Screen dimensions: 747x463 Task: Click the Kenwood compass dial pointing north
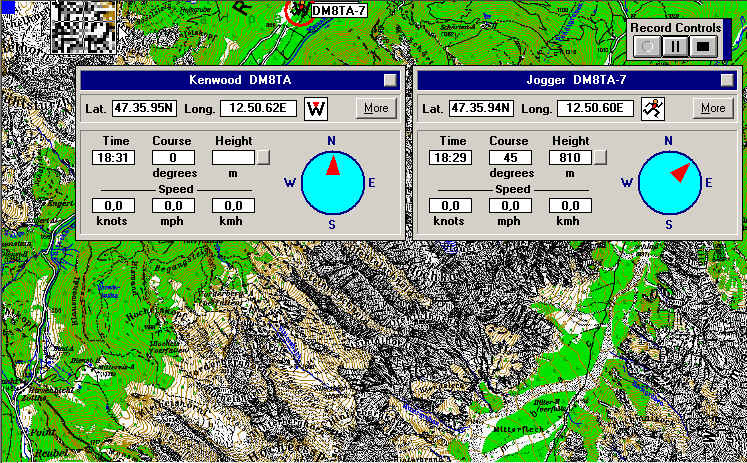[333, 183]
